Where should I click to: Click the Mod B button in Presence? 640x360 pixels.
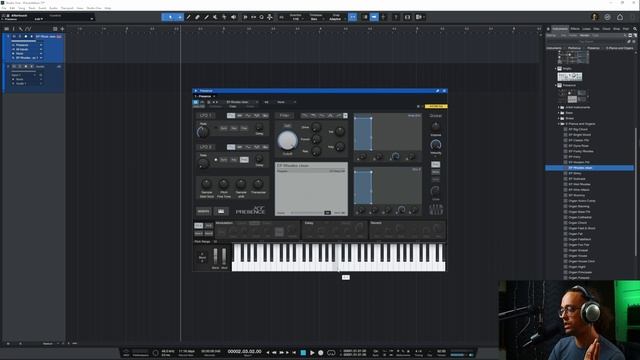coord(209,233)
